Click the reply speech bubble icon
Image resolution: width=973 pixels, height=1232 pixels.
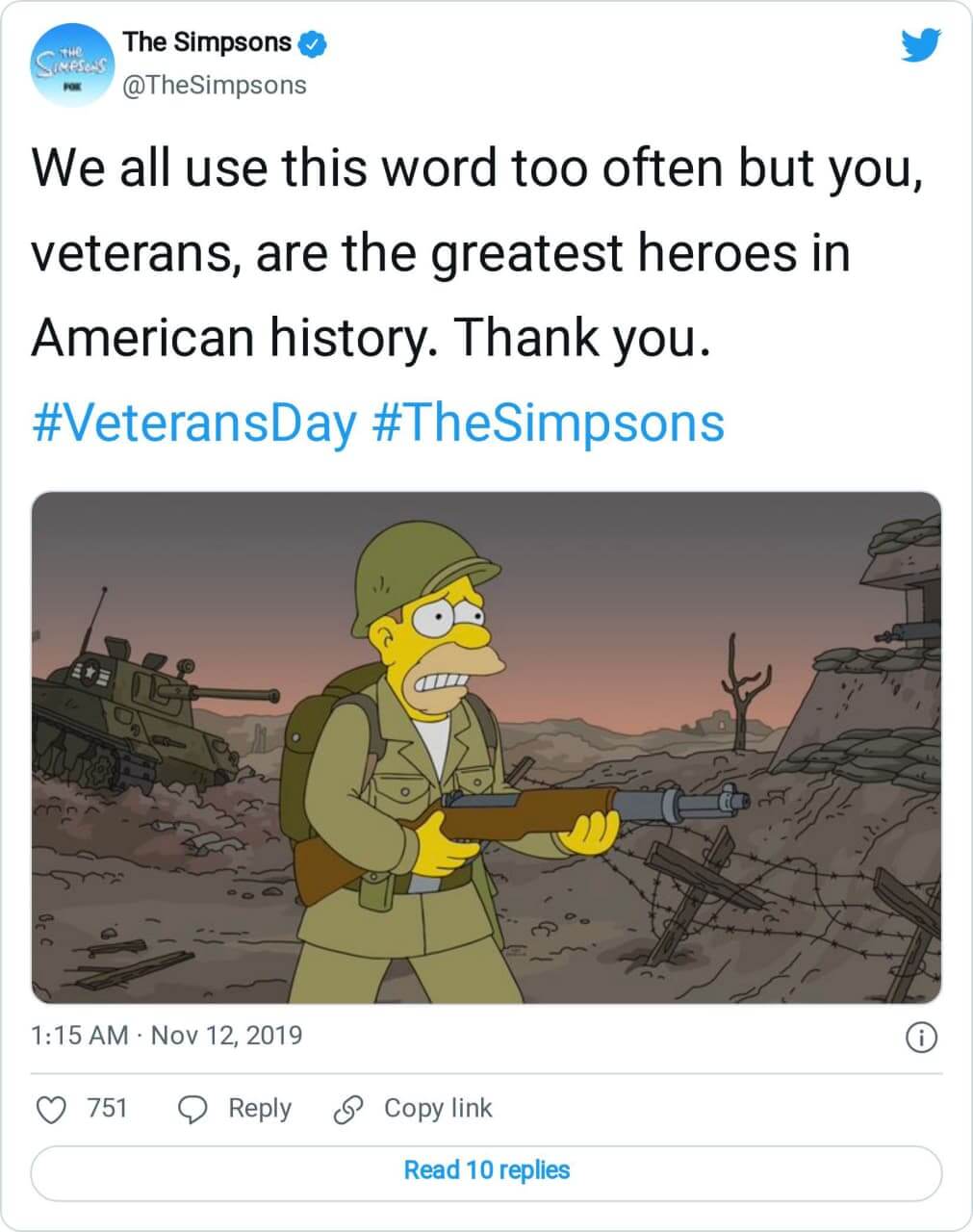194,1109
